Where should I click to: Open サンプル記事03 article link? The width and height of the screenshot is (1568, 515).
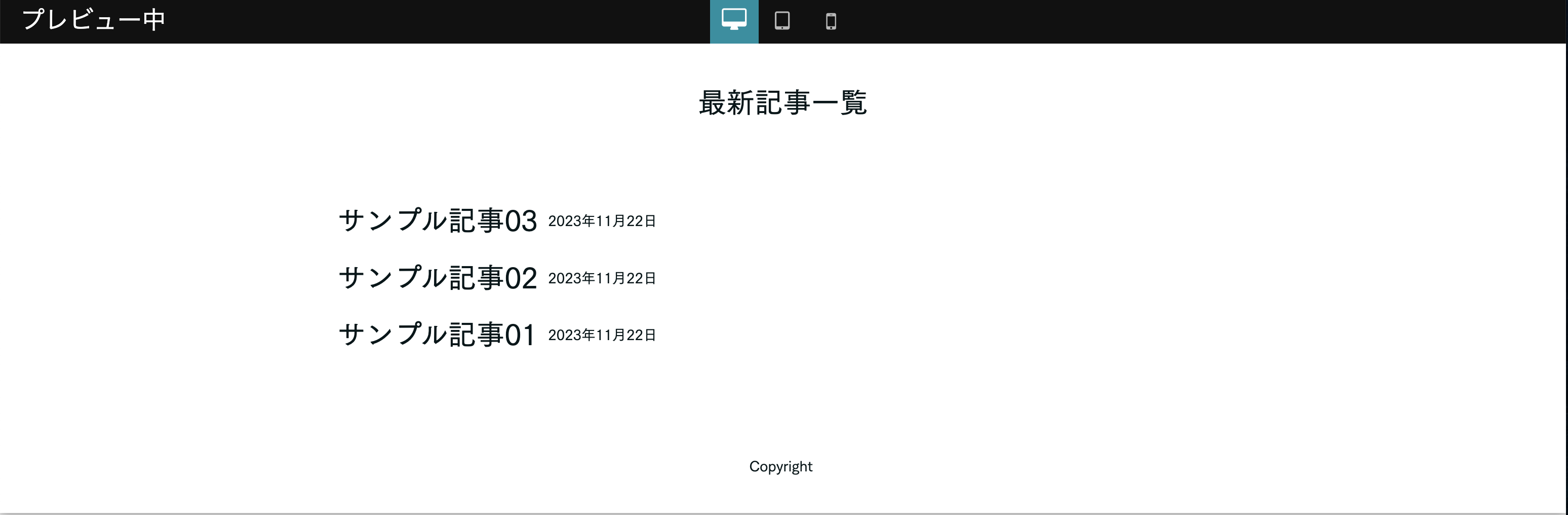pos(438,220)
